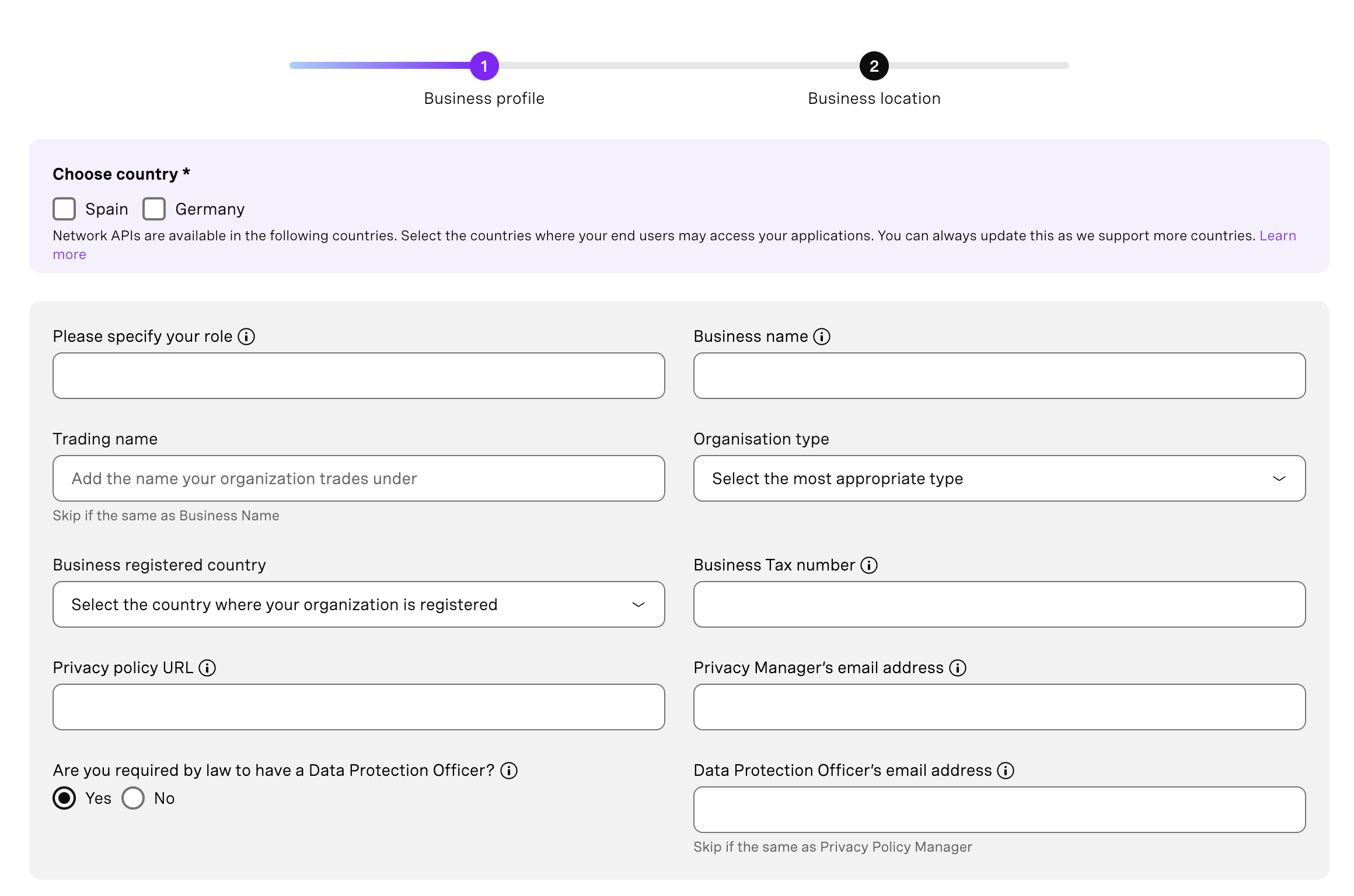Image resolution: width=1354 pixels, height=896 pixels.
Task: Select the Business profile step label
Action: pos(484,97)
